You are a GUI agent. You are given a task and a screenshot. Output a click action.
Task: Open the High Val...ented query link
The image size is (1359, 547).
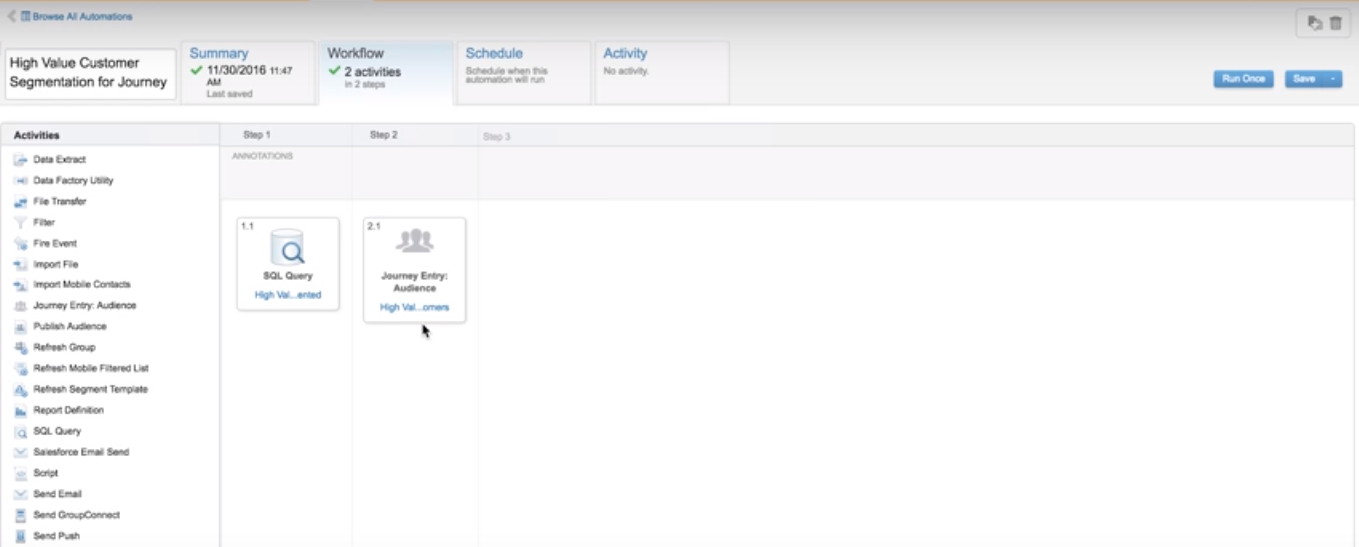pos(288,295)
